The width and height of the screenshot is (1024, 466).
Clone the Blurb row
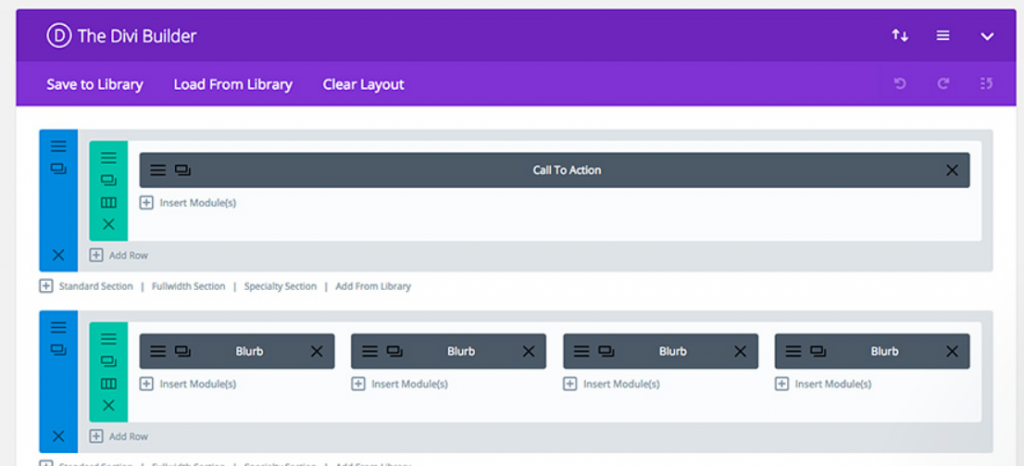(x=108, y=361)
